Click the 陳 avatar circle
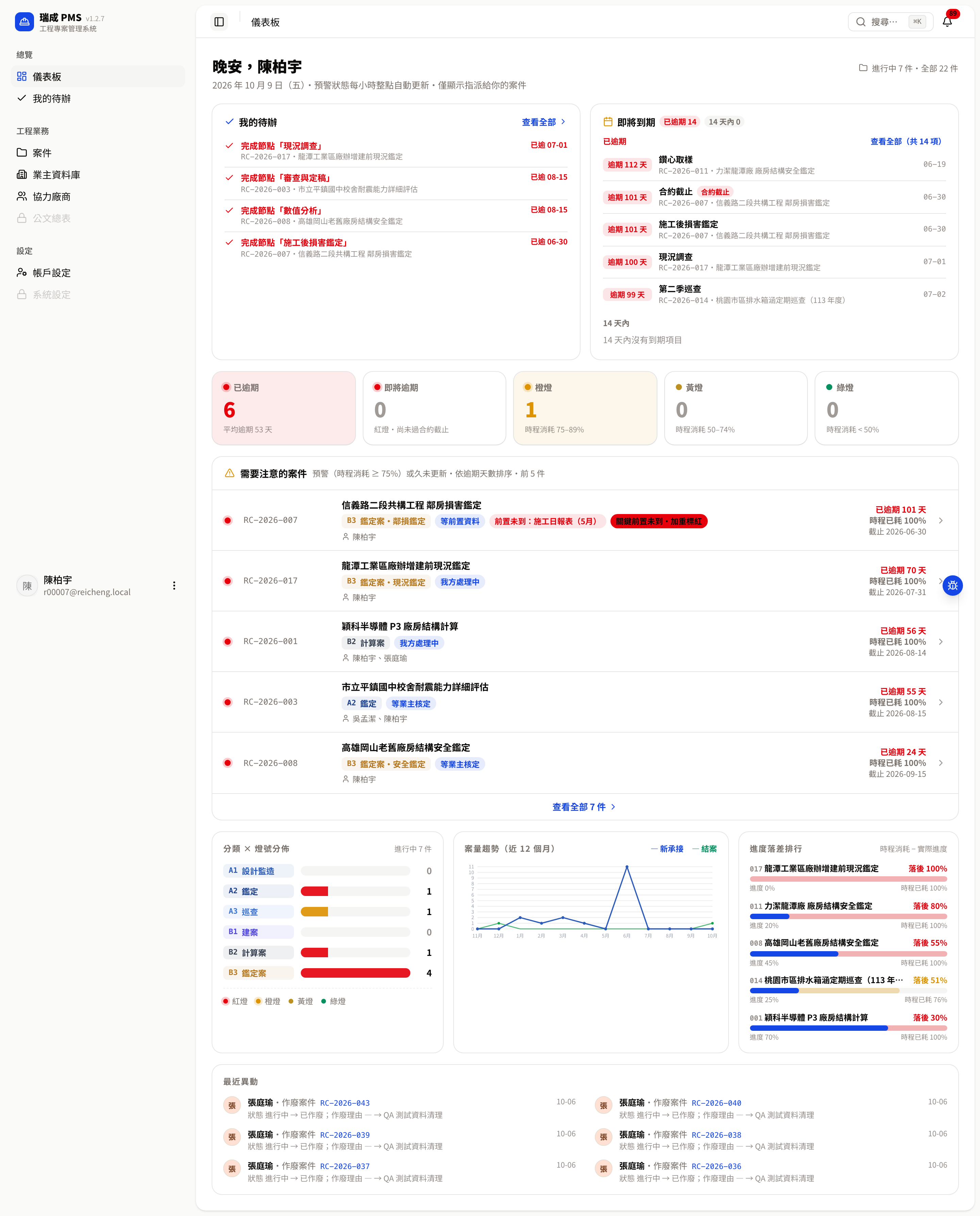 (27, 586)
